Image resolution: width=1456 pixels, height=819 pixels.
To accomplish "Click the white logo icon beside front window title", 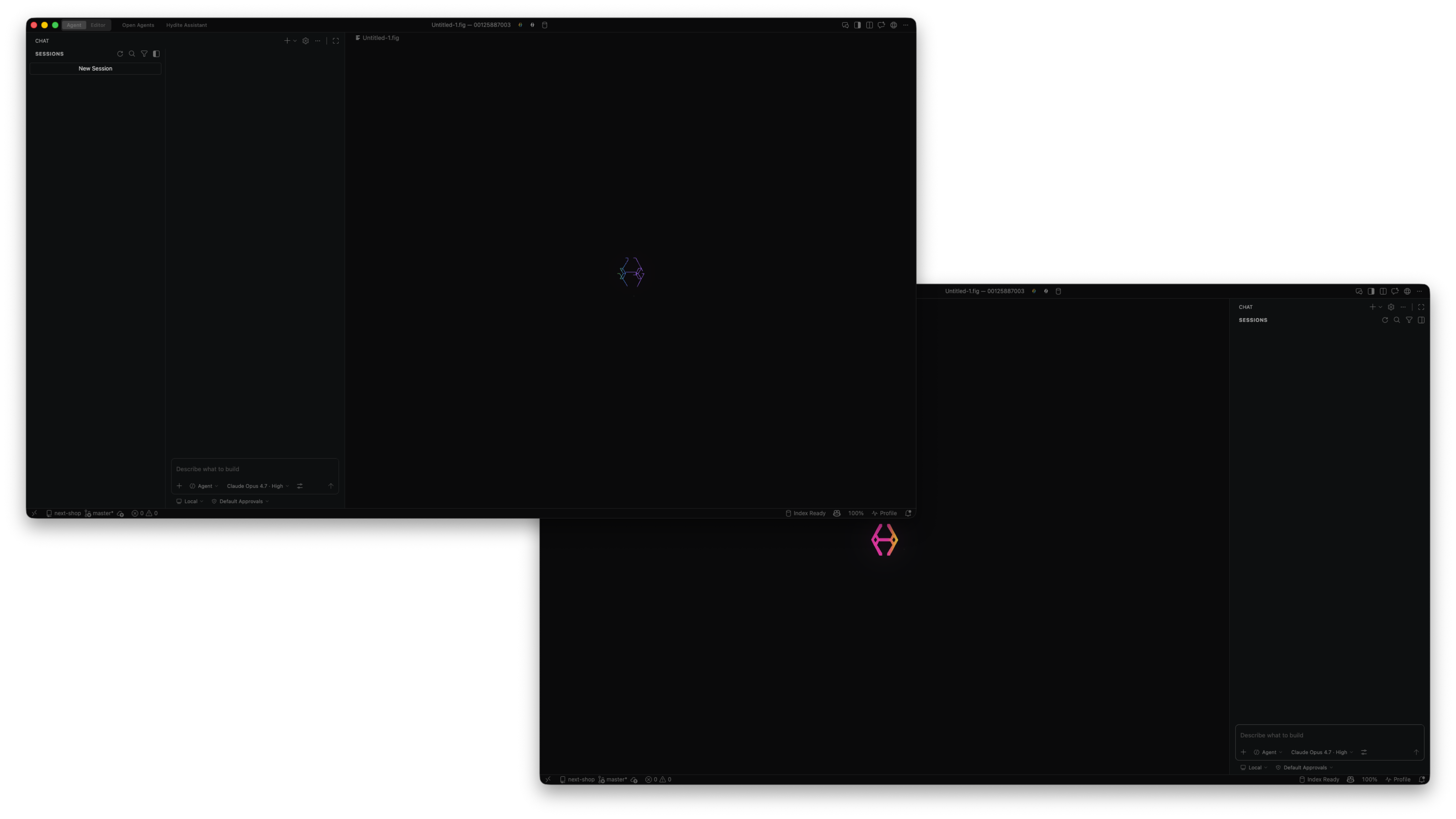I will pos(532,25).
